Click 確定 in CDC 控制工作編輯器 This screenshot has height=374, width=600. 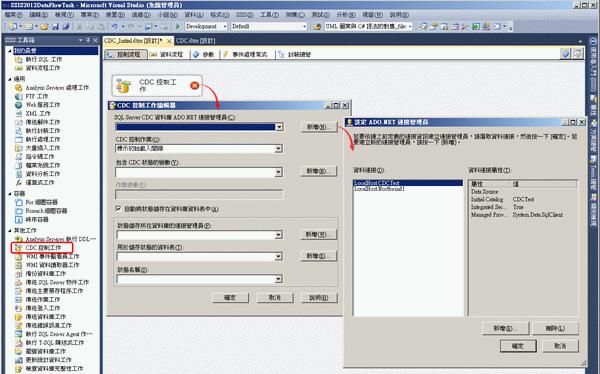click(230, 297)
